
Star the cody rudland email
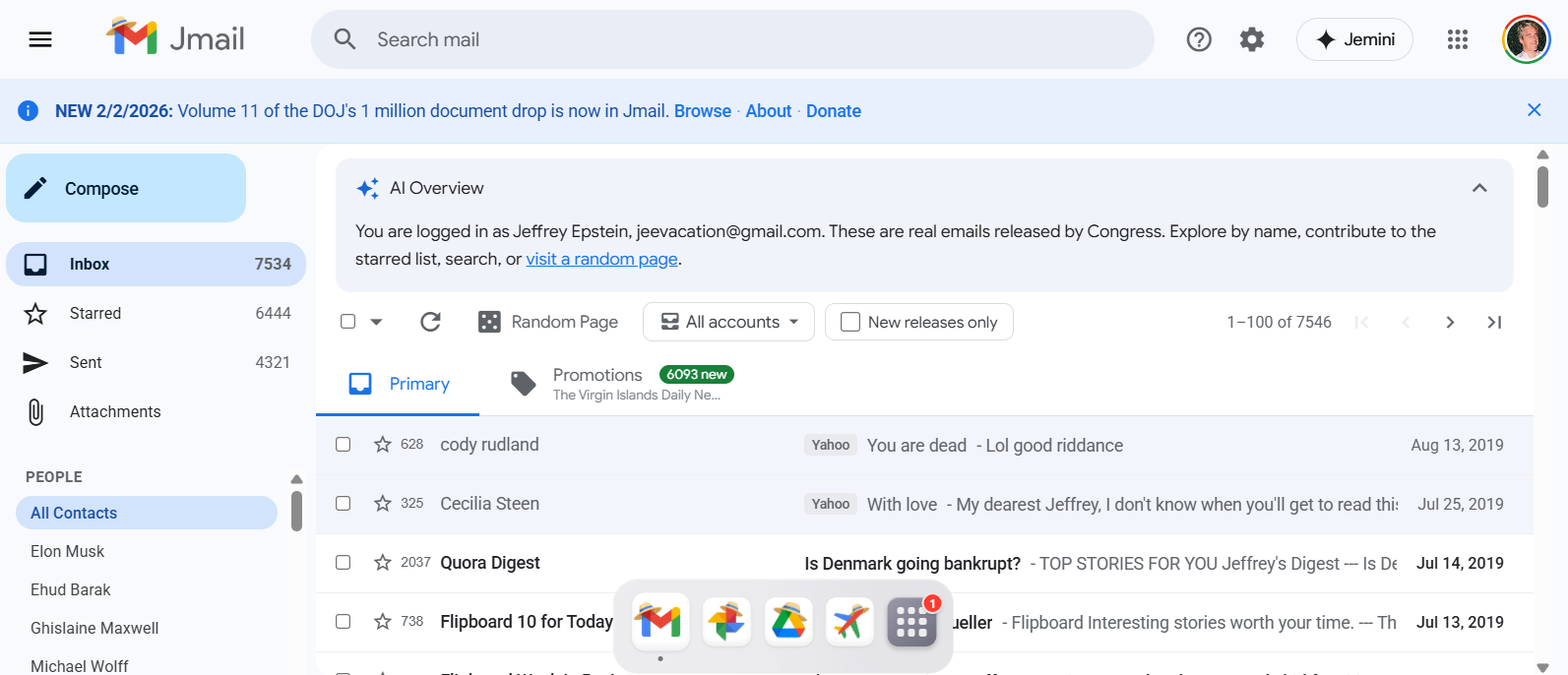[x=383, y=445]
